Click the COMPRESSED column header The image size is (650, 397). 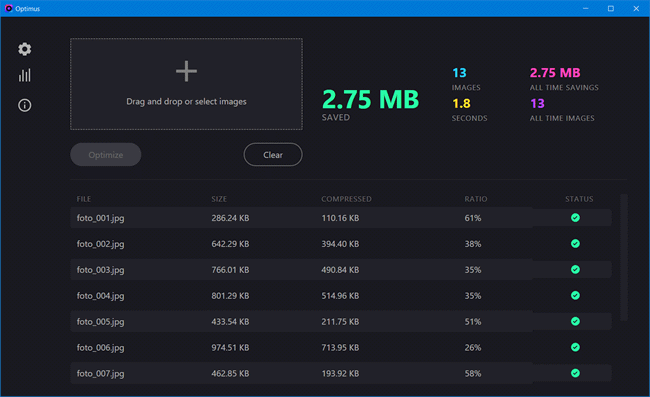(346, 199)
